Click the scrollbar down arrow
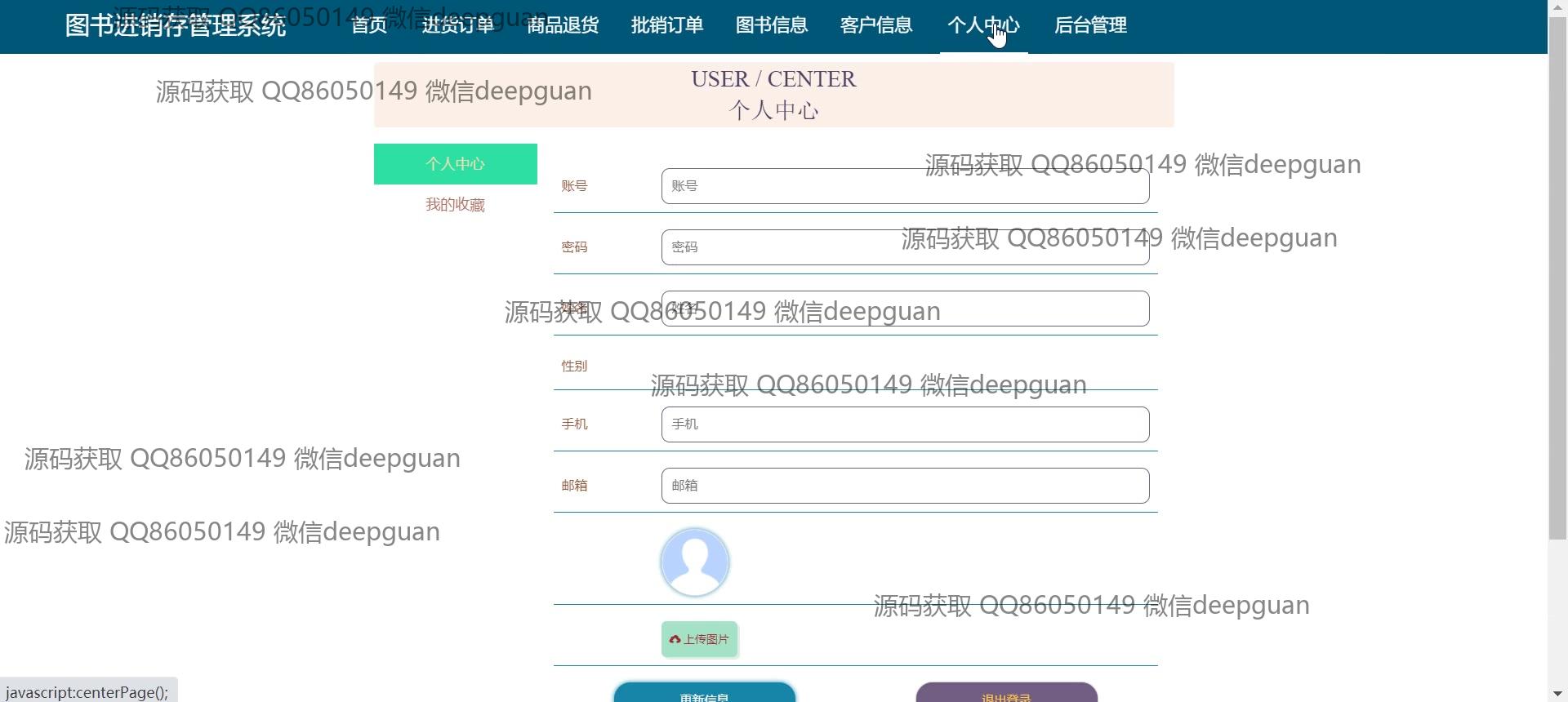Screen dimensions: 1568x702 coord(1557,694)
